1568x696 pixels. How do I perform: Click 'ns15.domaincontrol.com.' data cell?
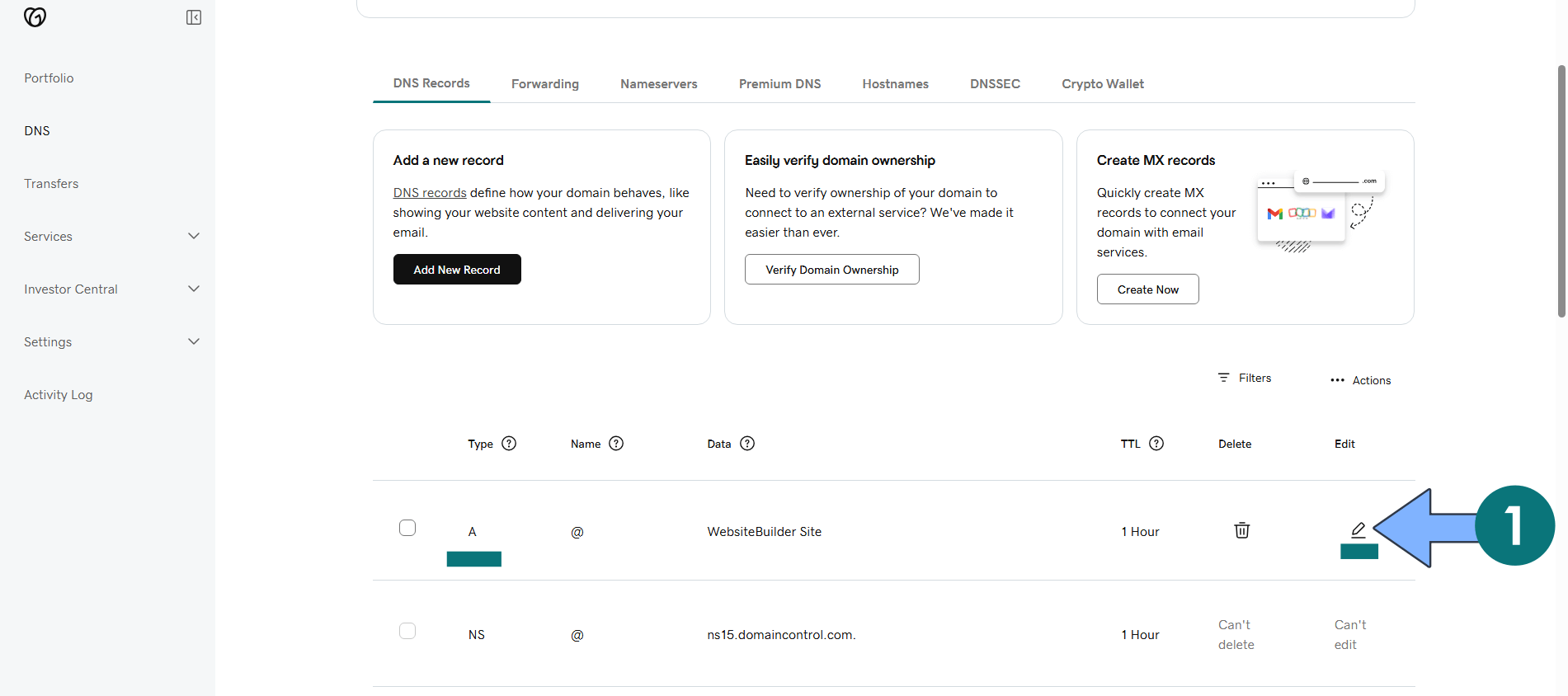pyautogui.click(x=782, y=635)
